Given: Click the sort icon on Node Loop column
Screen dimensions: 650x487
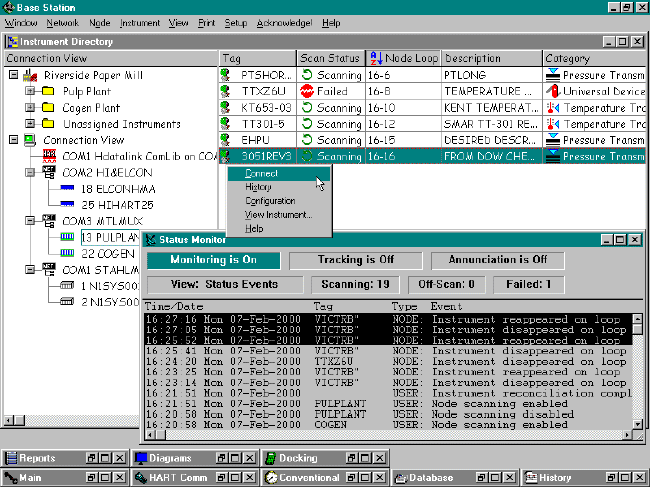Looking at the screenshot, I should click(x=376, y=59).
